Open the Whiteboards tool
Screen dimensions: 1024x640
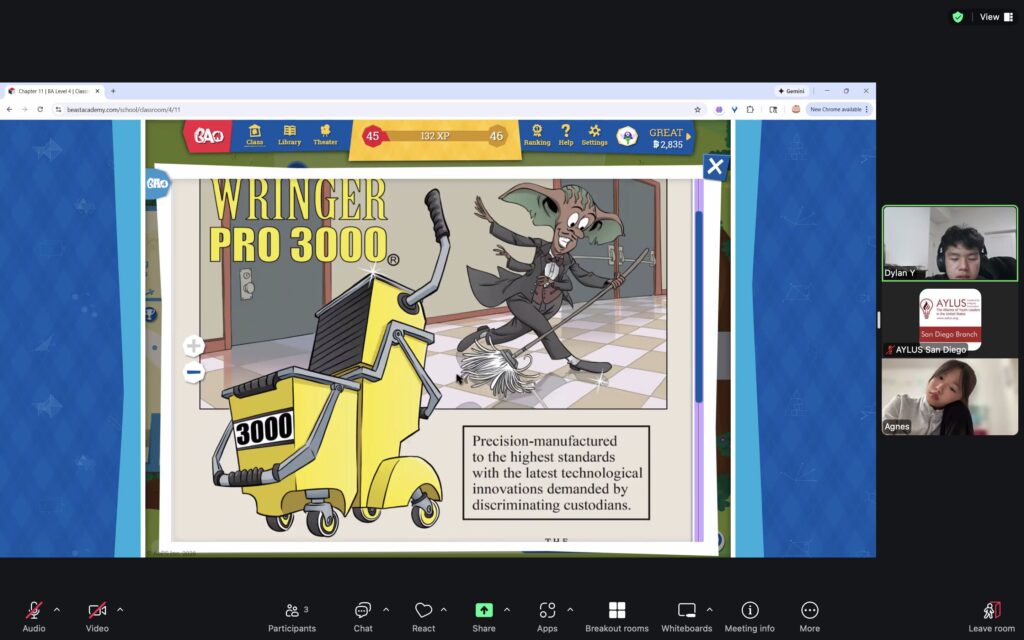tap(687, 611)
